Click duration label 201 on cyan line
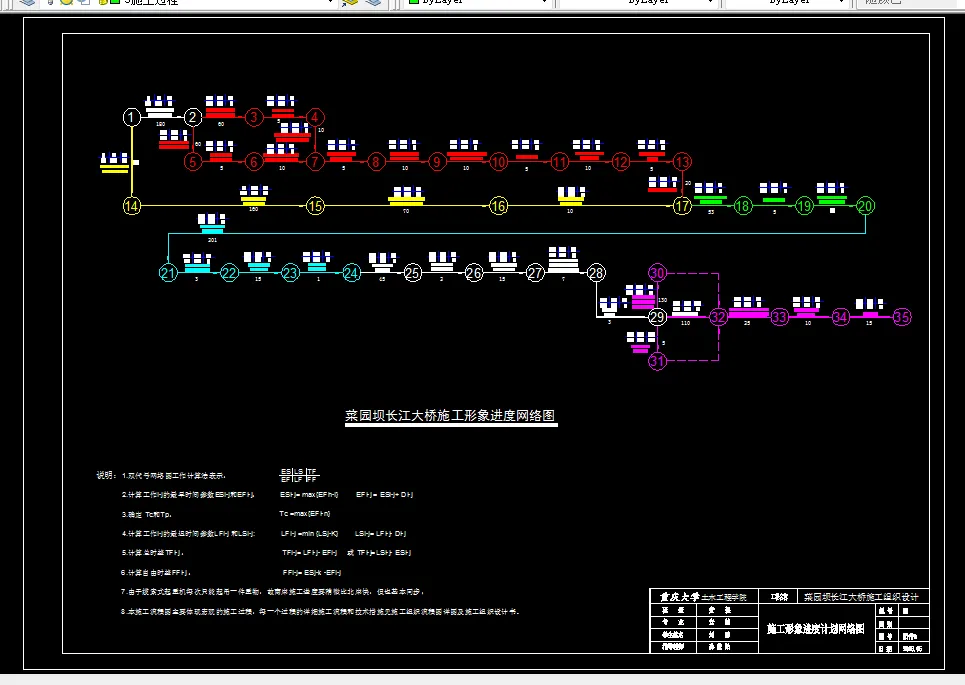 (x=212, y=240)
